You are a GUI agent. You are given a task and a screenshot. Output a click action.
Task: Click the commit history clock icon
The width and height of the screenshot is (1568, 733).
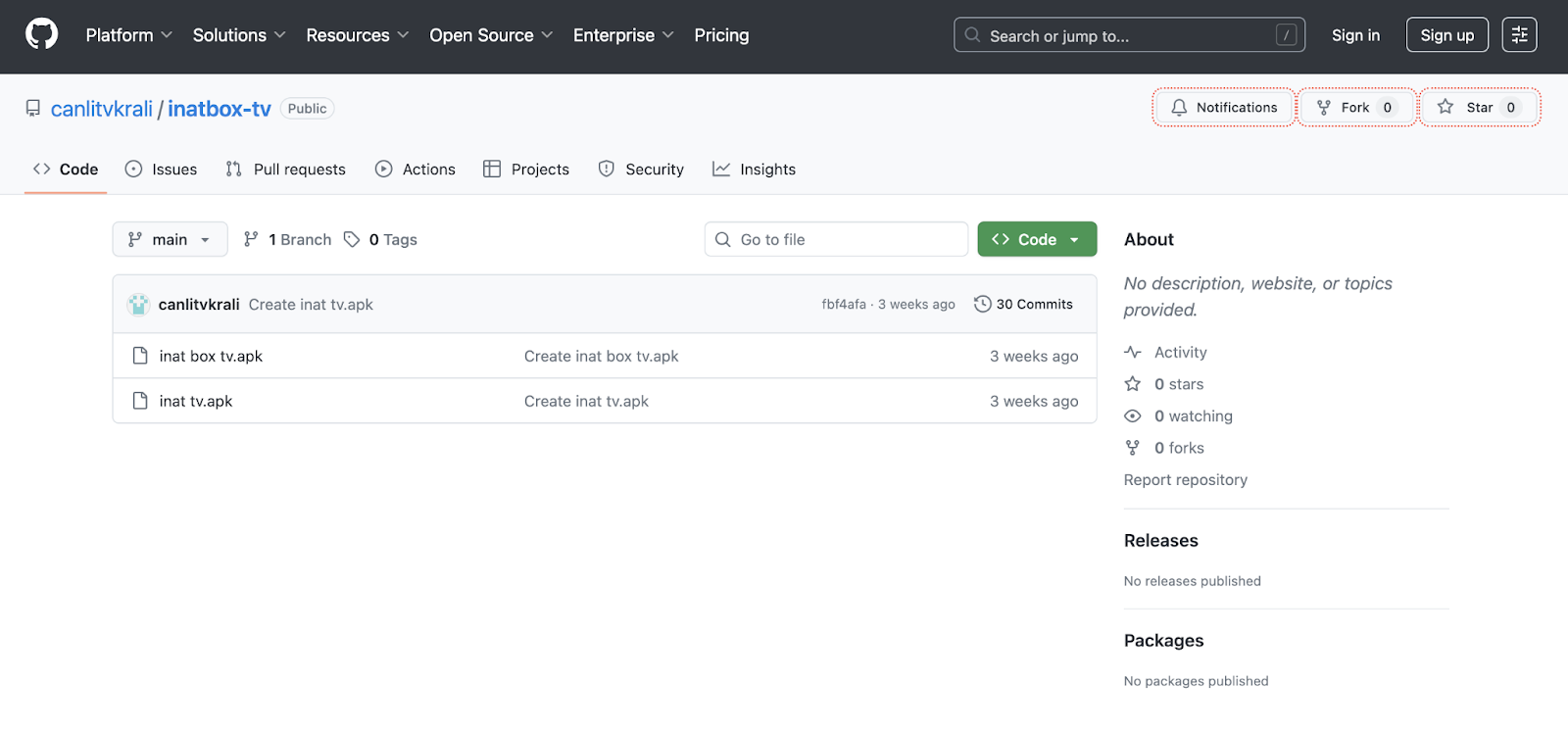click(982, 305)
